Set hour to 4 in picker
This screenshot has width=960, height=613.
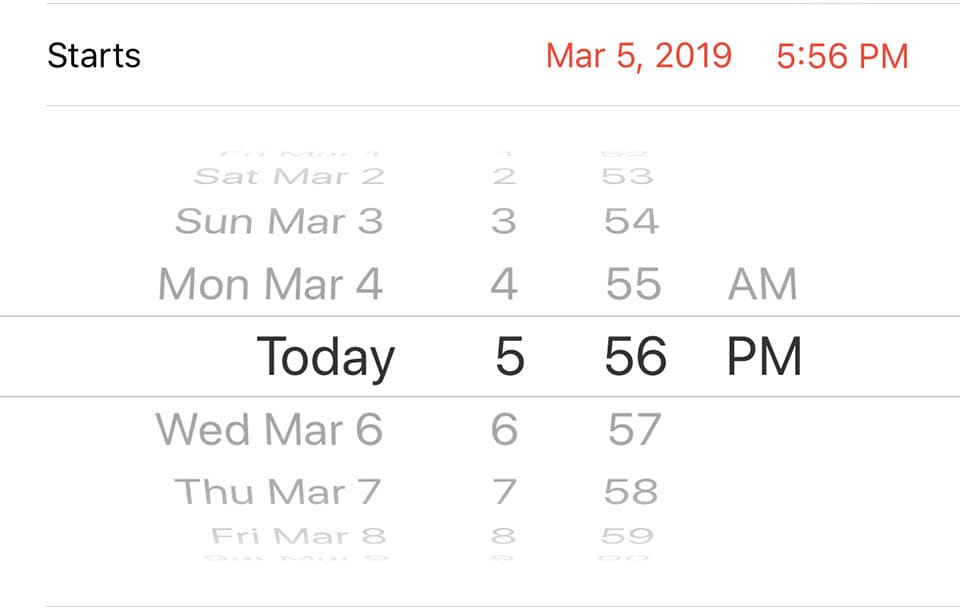[x=504, y=285]
